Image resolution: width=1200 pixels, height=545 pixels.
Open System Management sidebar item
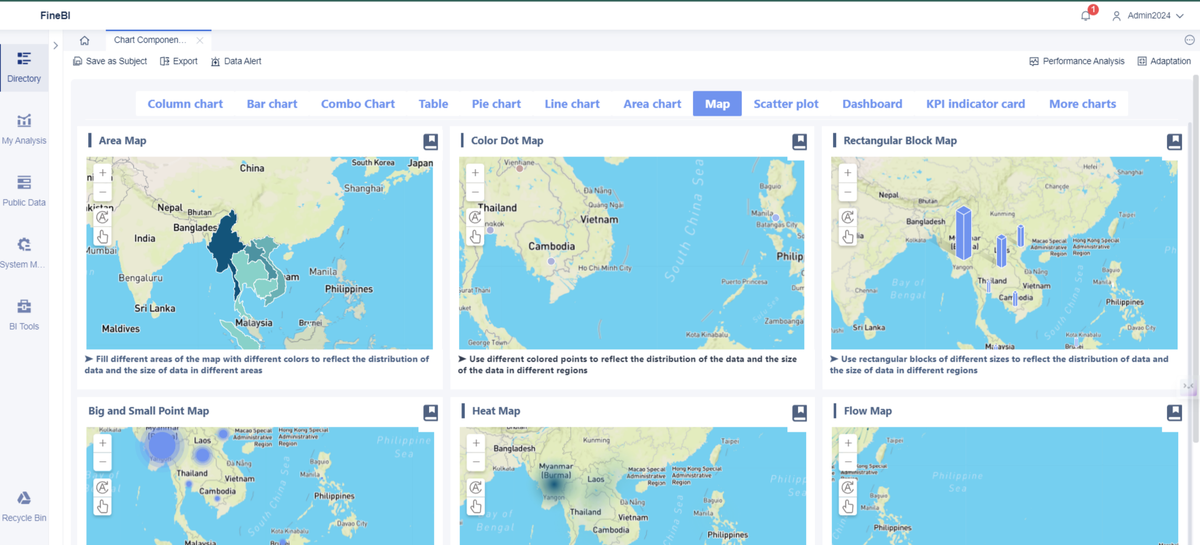(x=24, y=253)
